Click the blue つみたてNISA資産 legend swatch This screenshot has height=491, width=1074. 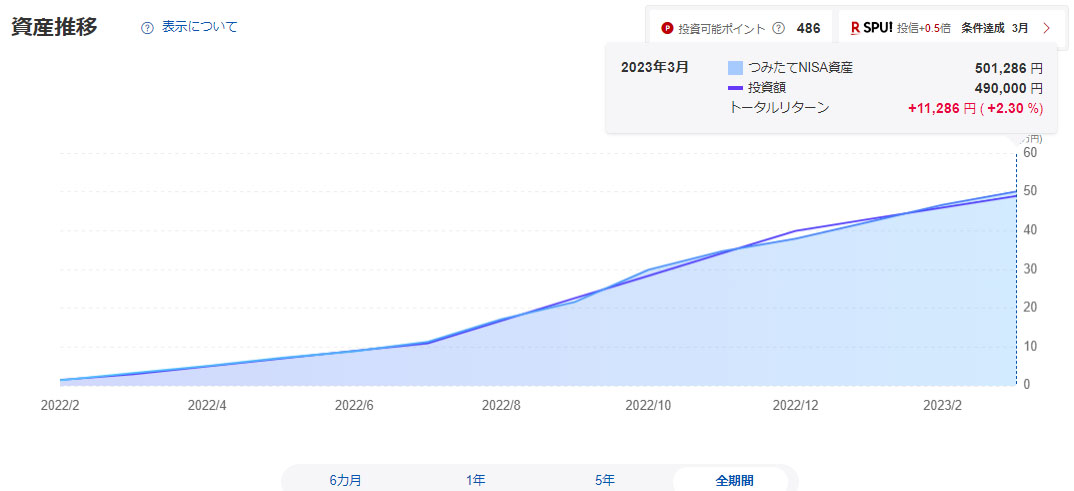coord(735,68)
